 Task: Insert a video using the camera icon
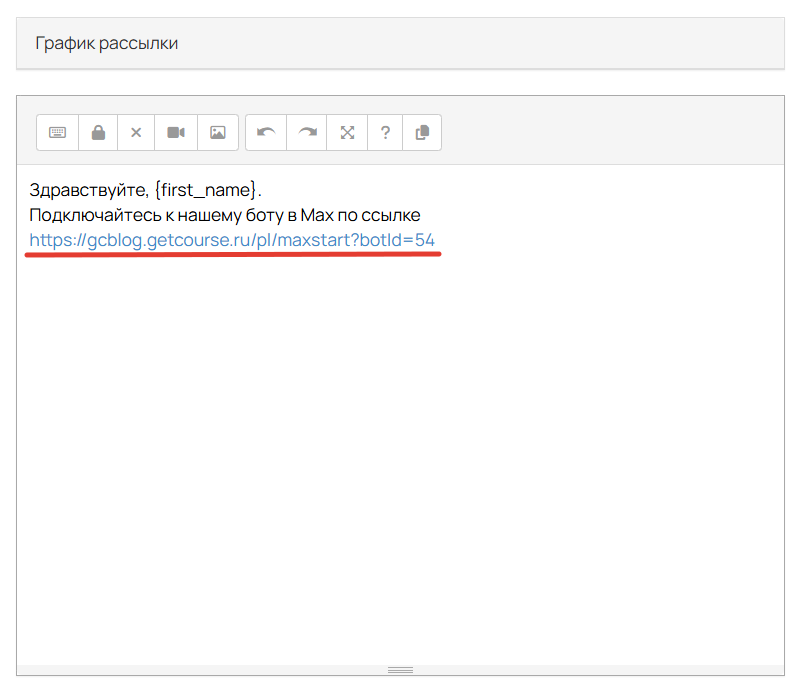click(x=176, y=132)
